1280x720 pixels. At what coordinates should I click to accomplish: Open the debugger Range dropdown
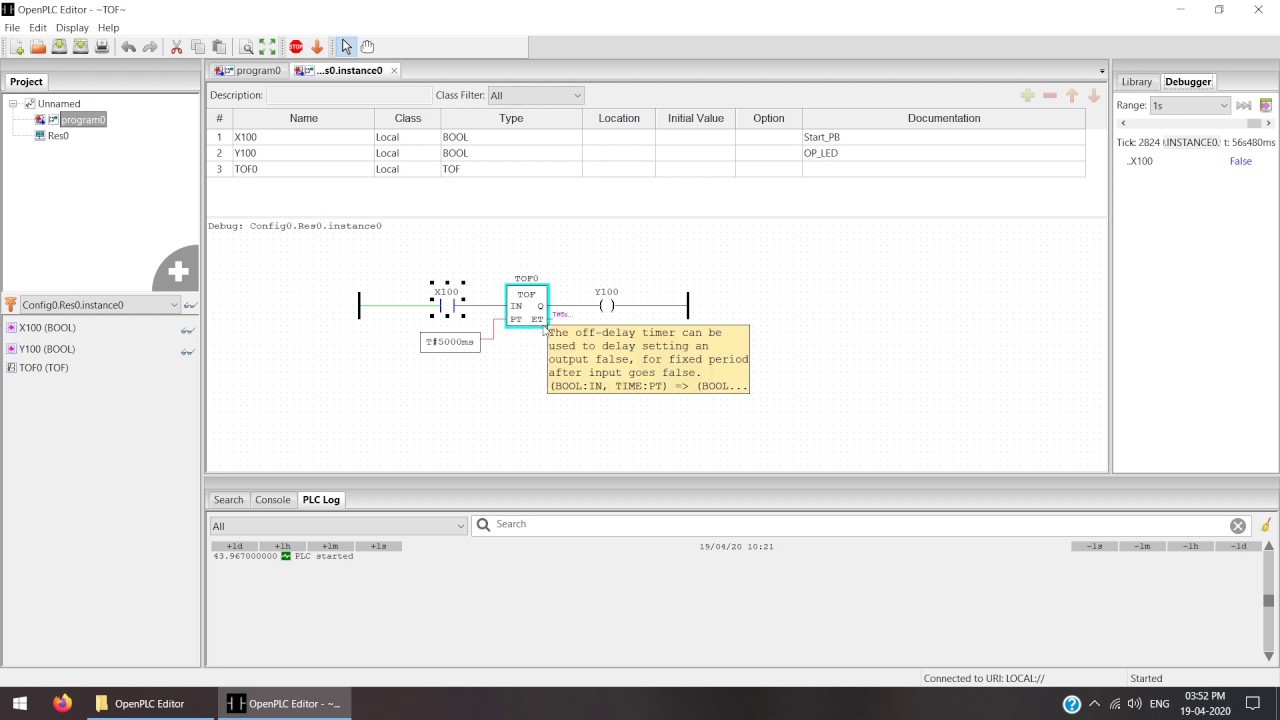point(1190,105)
